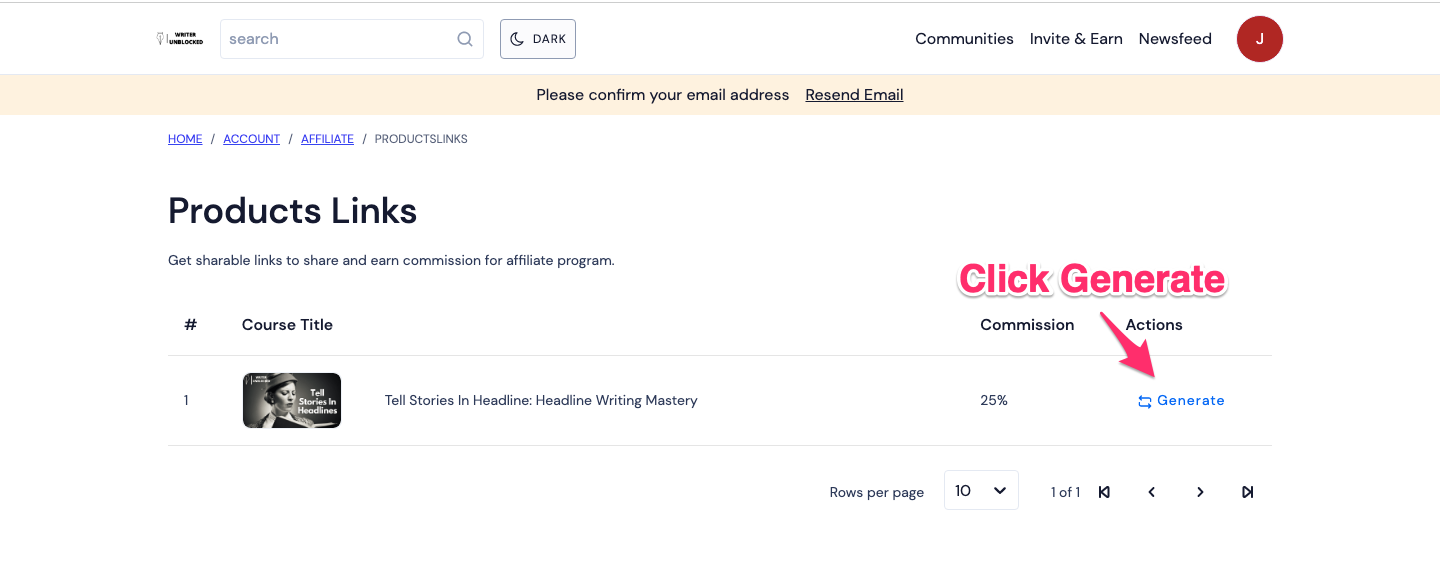Open the rows per page dropdown
Image resolution: width=1440 pixels, height=561 pixels.
(981, 490)
